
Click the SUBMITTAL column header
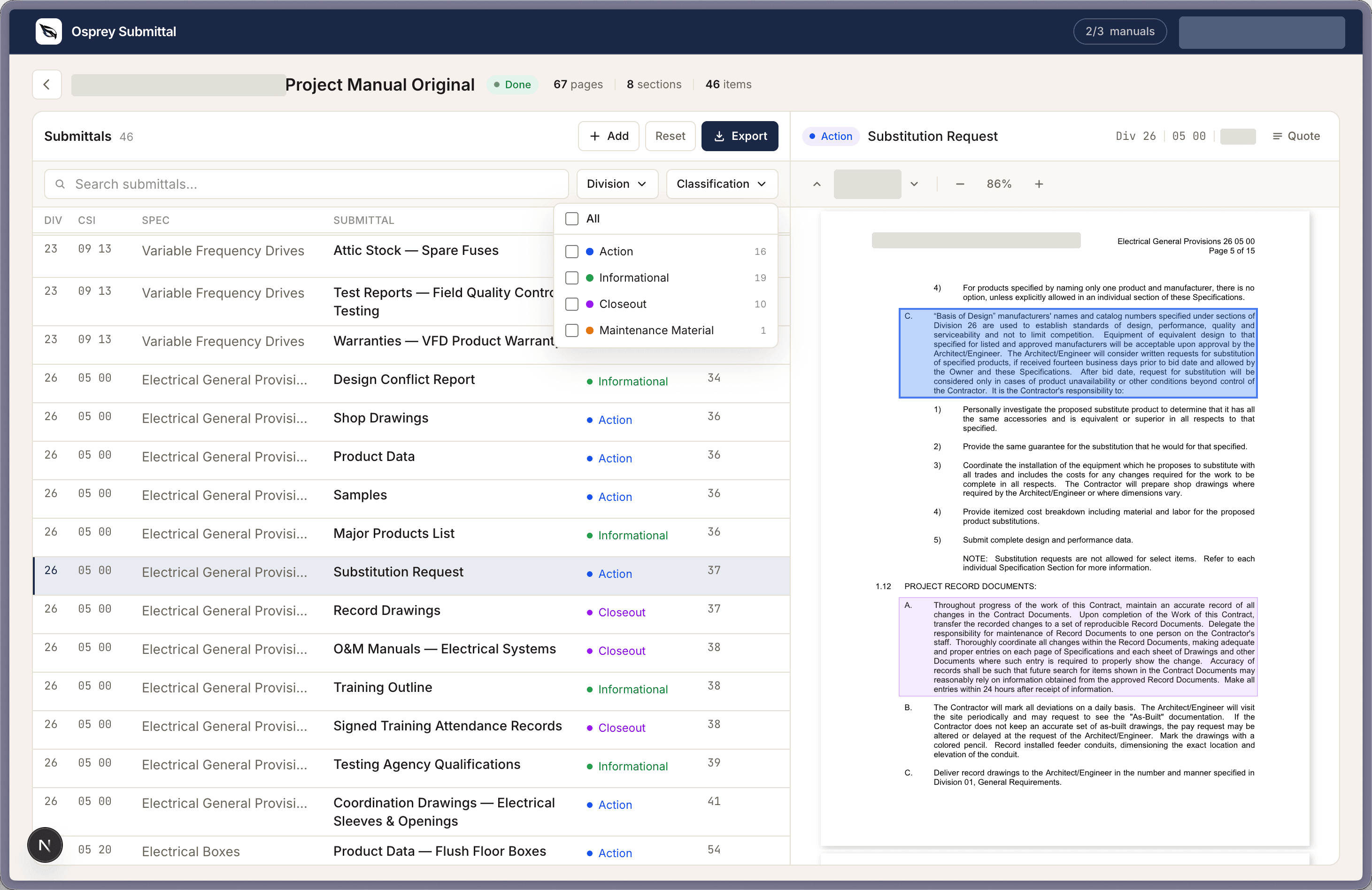pyautogui.click(x=364, y=220)
